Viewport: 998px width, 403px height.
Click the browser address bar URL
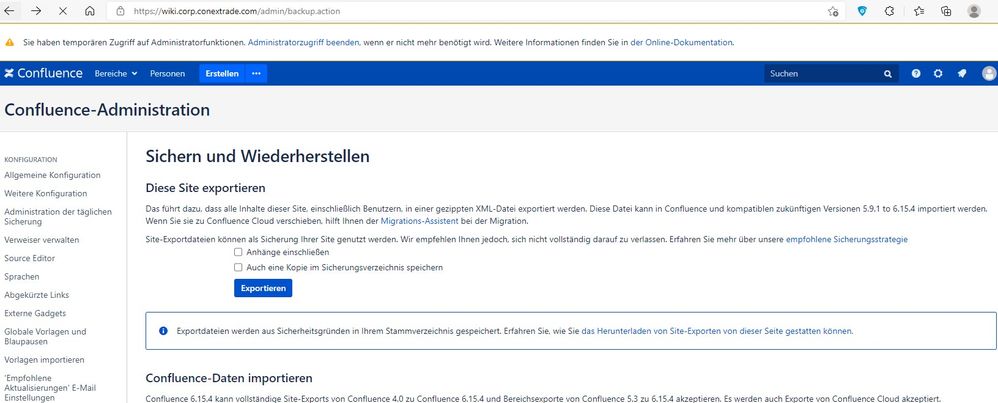click(x=237, y=11)
